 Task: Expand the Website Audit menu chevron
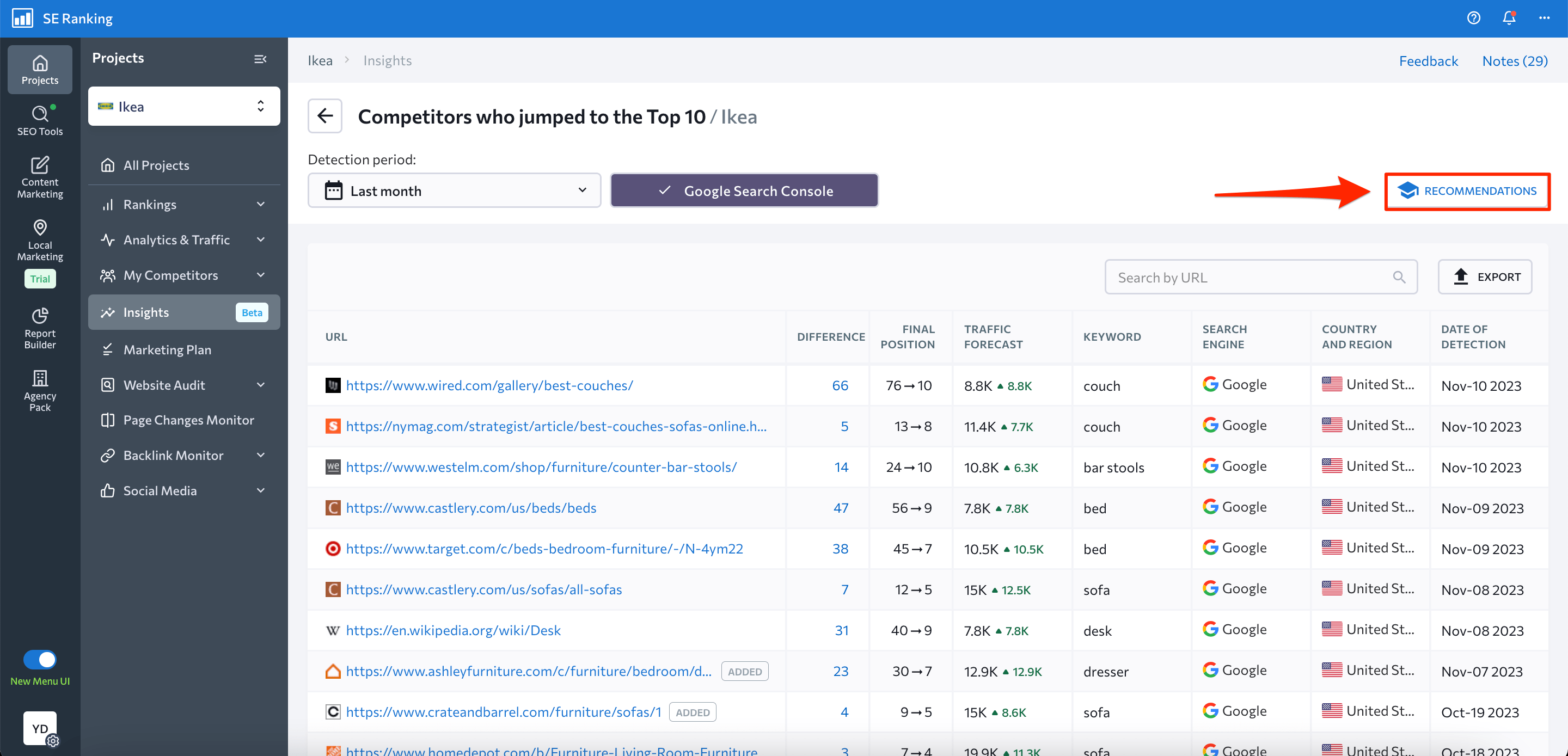(261, 385)
